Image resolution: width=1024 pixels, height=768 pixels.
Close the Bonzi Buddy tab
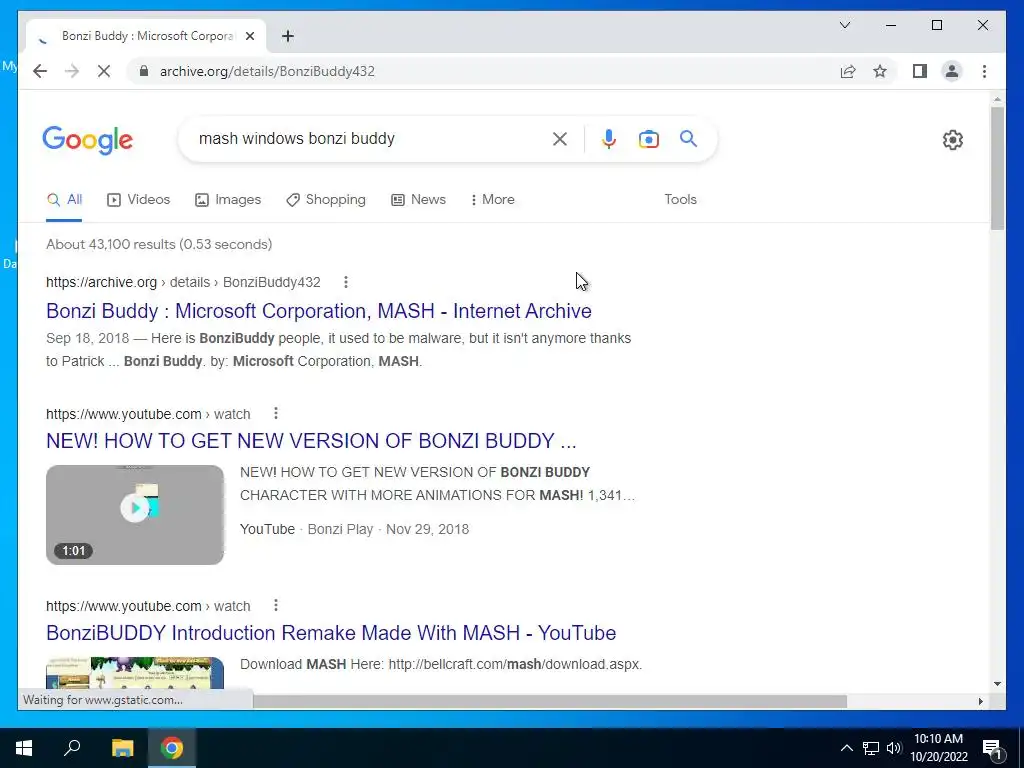(249, 36)
